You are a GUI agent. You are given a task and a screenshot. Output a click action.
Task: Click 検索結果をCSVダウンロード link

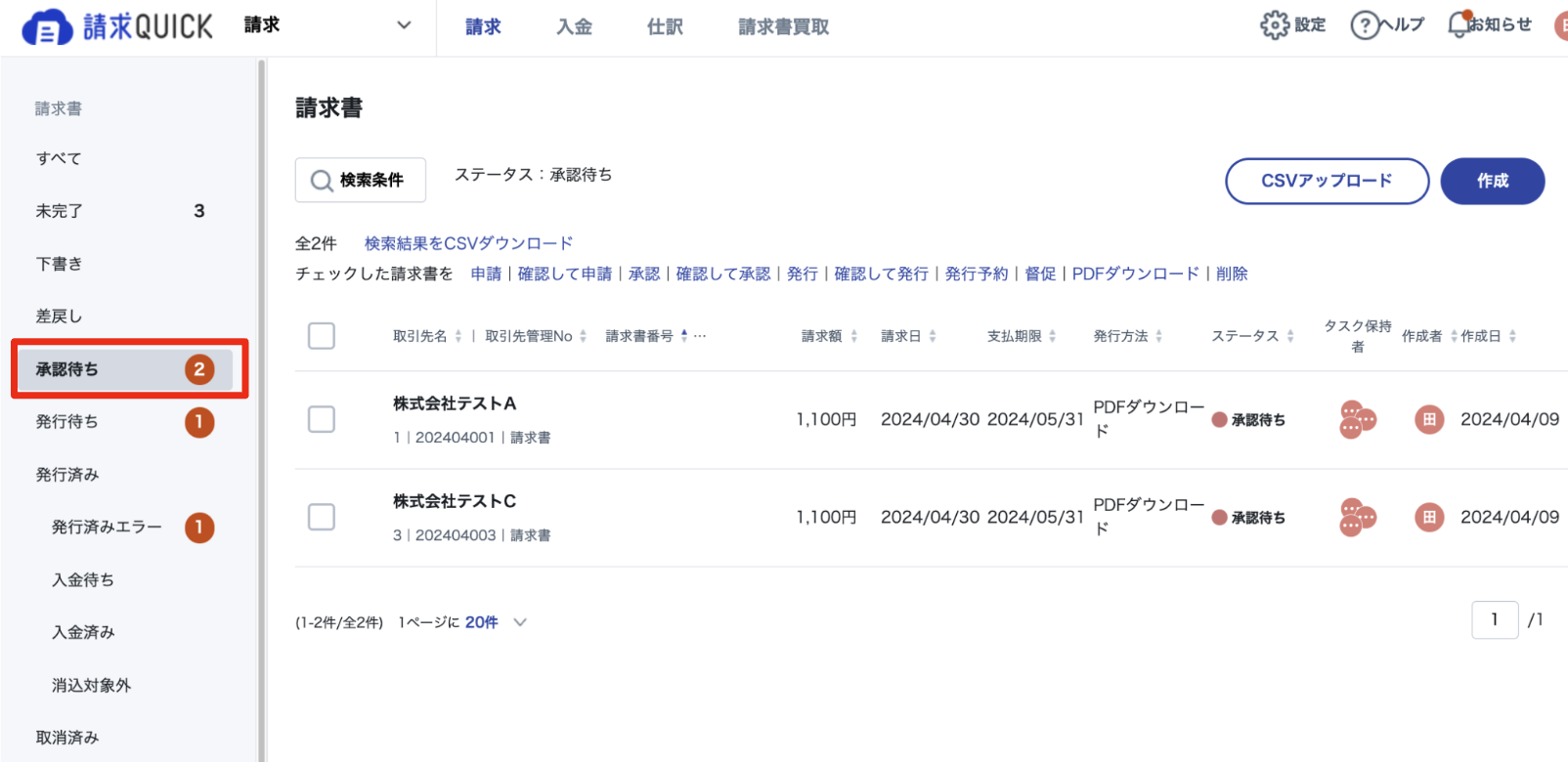pos(468,243)
